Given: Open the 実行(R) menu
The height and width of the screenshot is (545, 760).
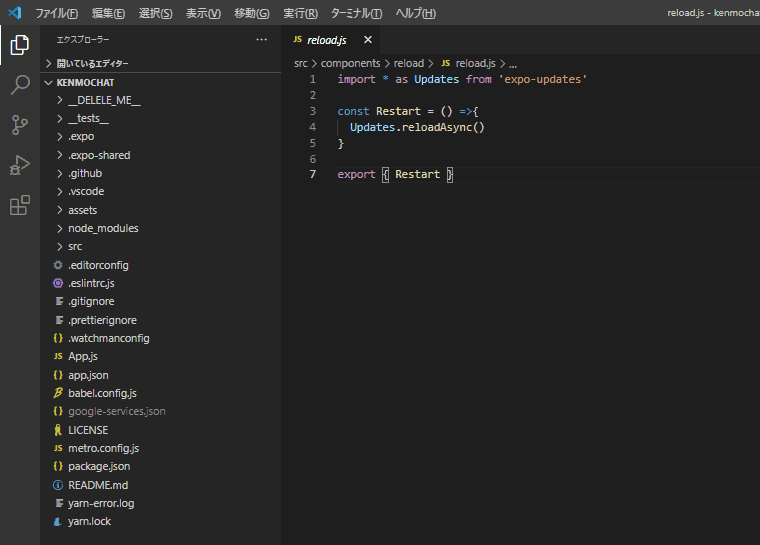Looking at the screenshot, I should pyautogui.click(x=301, y=13).
